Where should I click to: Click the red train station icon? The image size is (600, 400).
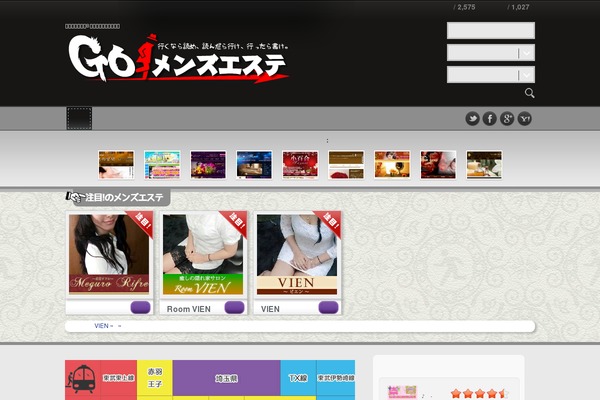coord(83,379)
